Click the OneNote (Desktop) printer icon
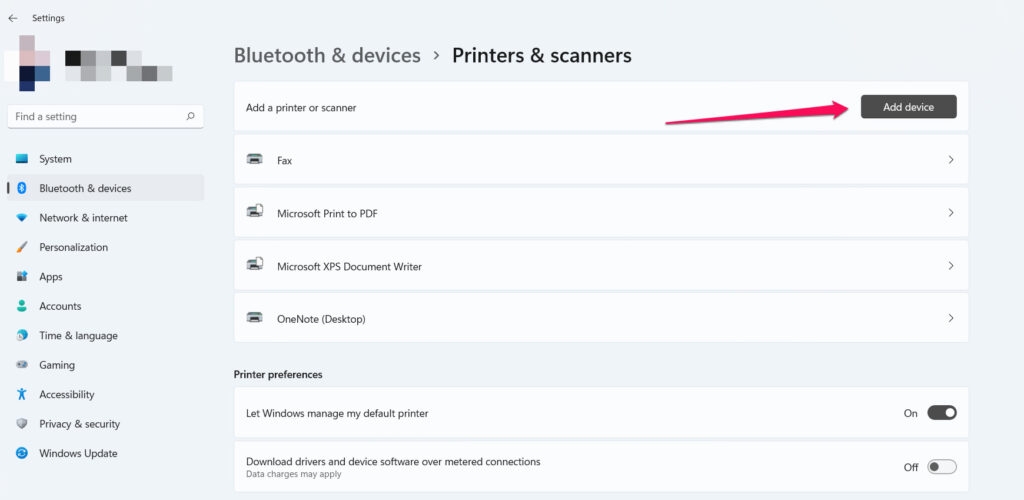This screenshot has height=500, width=1024. tap(255, 318)
